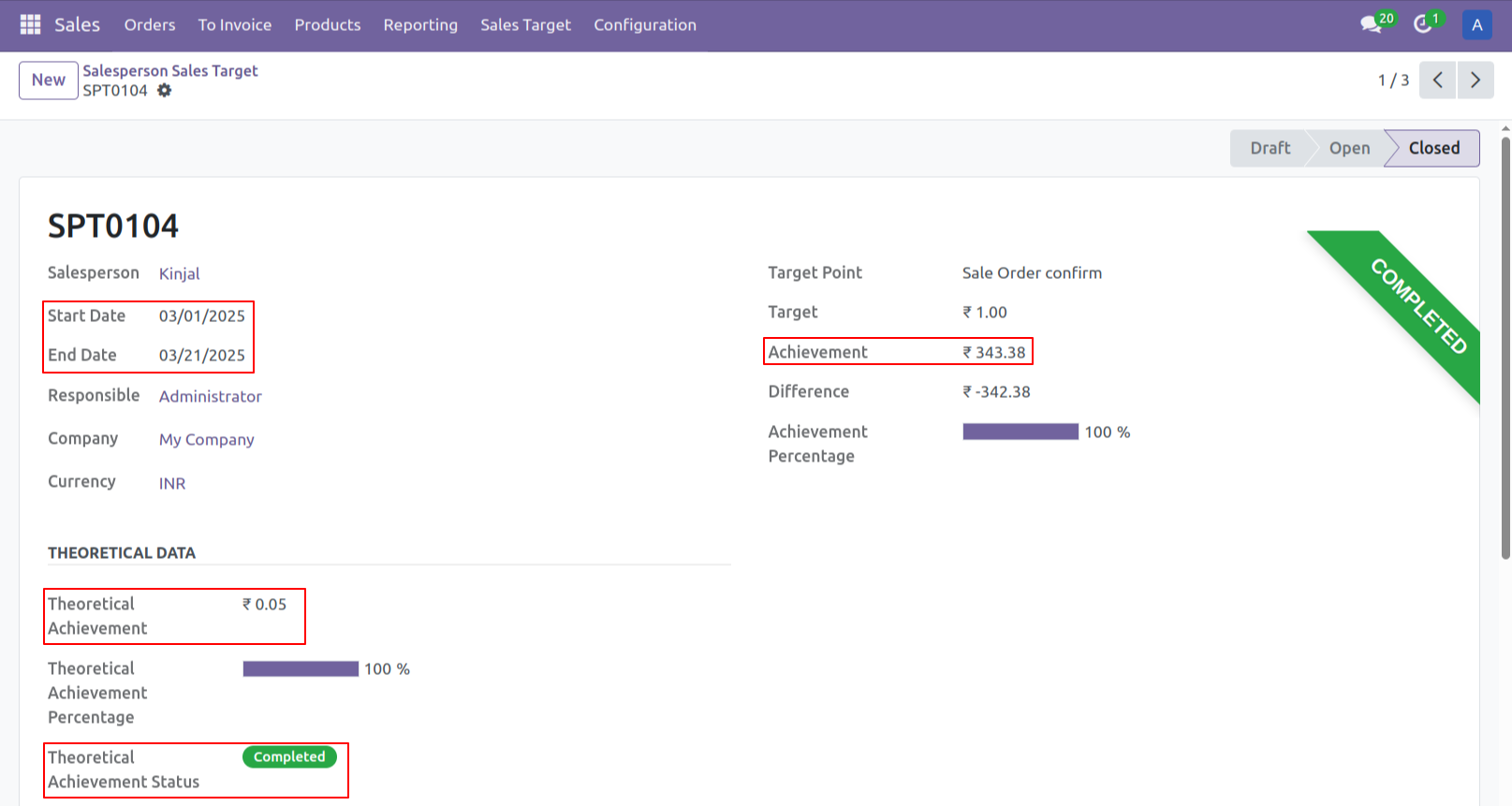Select the Closed status stage
Viewport: 1512px width, 806px height.
(x=1433, y=148)
